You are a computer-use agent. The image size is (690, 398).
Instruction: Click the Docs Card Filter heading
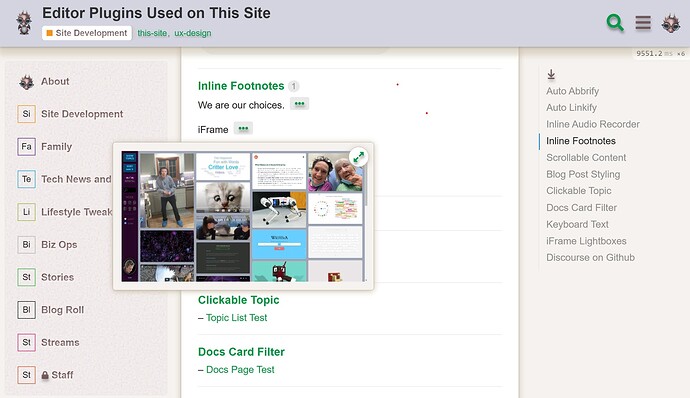(x=241, y=352)
